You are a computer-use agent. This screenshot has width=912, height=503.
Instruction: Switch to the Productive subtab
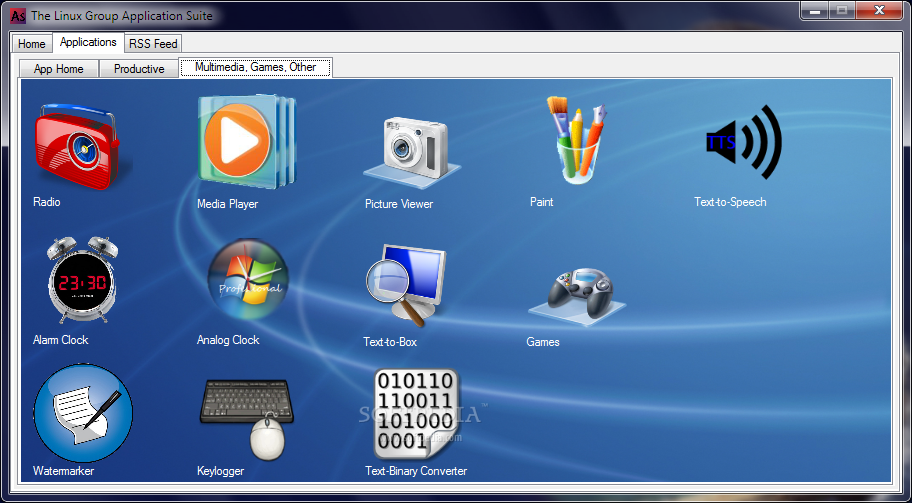(x=139, y=69)
